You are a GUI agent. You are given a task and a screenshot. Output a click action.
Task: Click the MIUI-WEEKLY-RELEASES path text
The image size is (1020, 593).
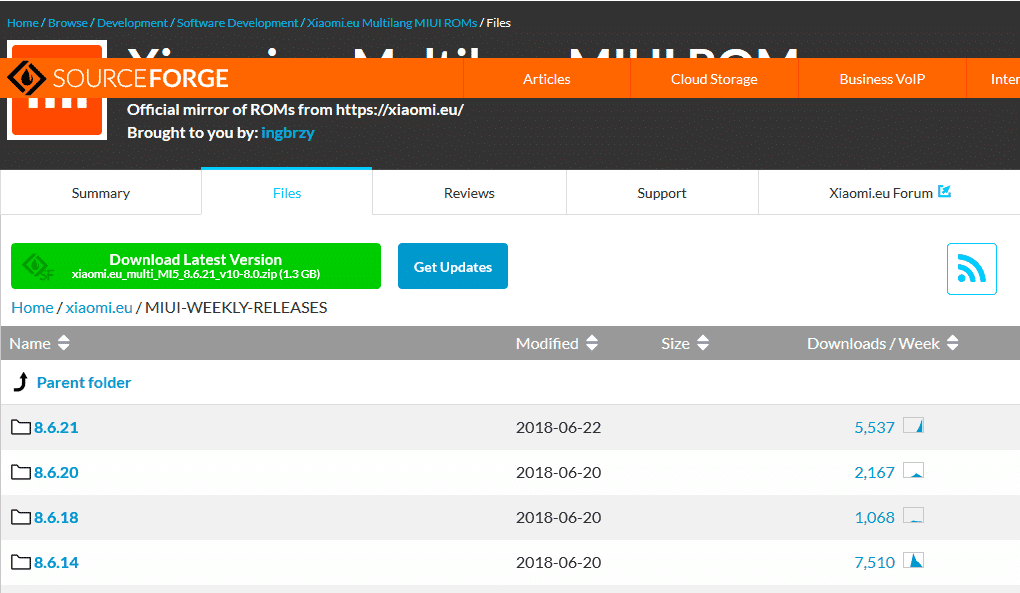pyautogui.click(x=236, y=308)
